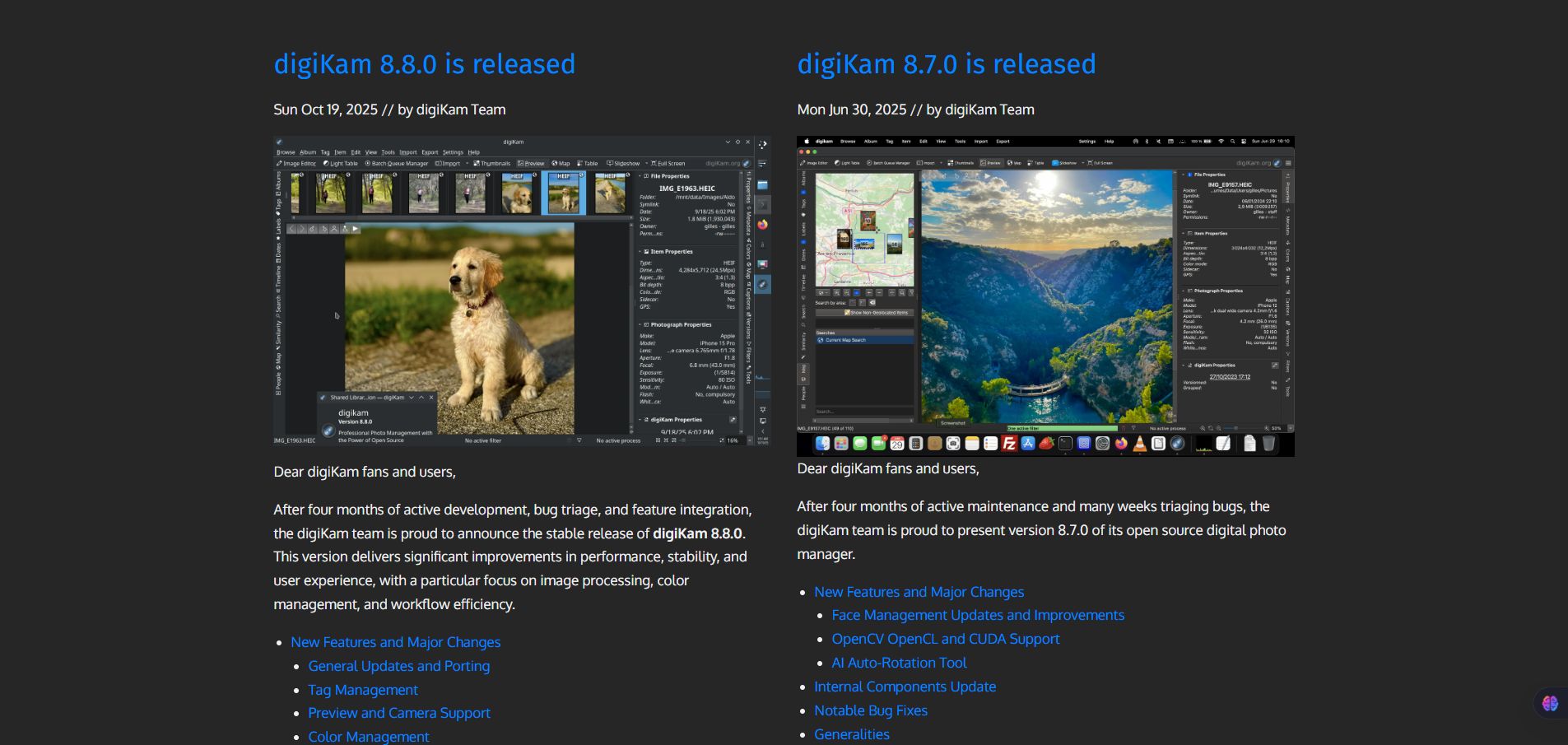View Notable Bug Fixes section
This screenshot has width=1568, height=745.
coord(871,710)
